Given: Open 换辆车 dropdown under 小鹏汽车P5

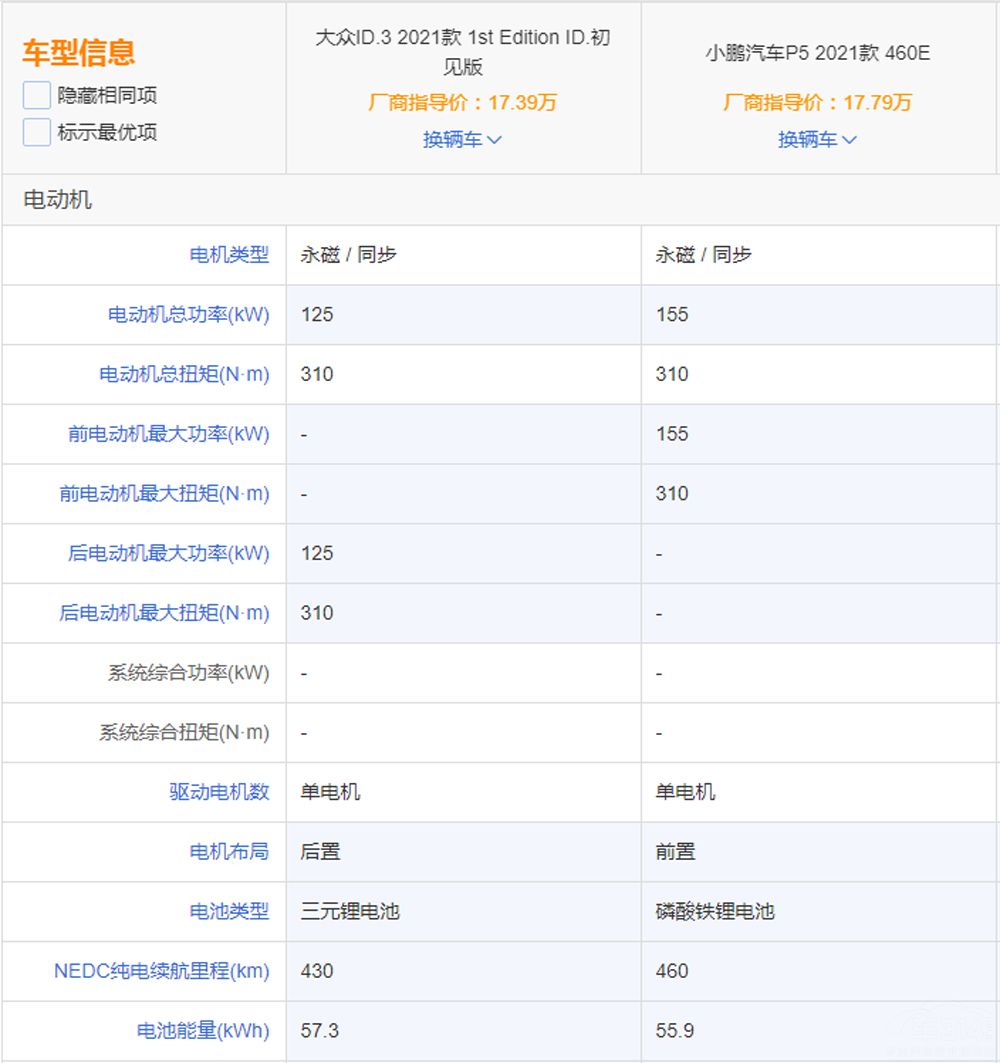Looking at the screenshot, I should [817, 140].
